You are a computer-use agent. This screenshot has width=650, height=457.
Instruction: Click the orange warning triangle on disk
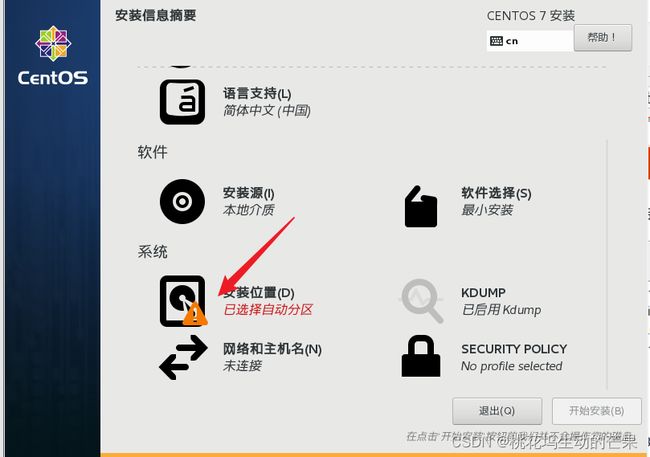(x=195, y=314)
